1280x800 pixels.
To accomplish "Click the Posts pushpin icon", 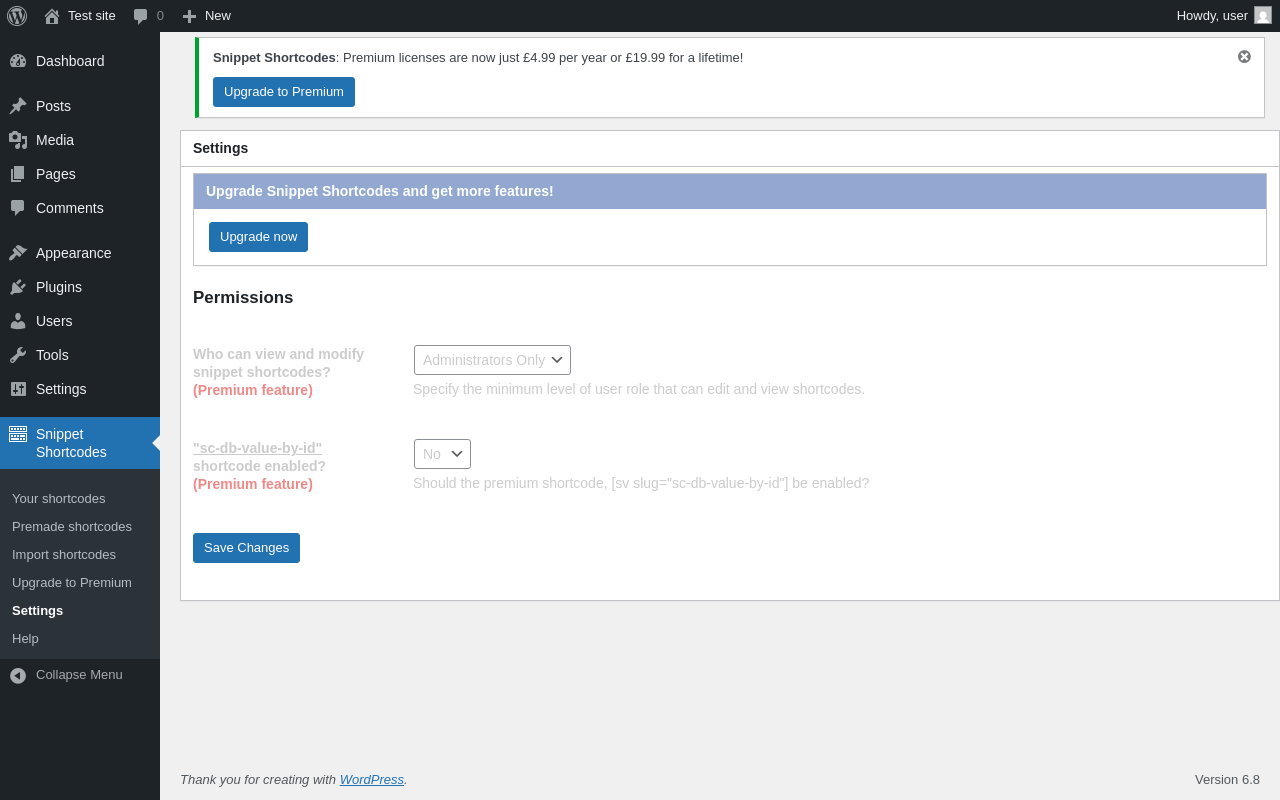I will tap(18, 106).
